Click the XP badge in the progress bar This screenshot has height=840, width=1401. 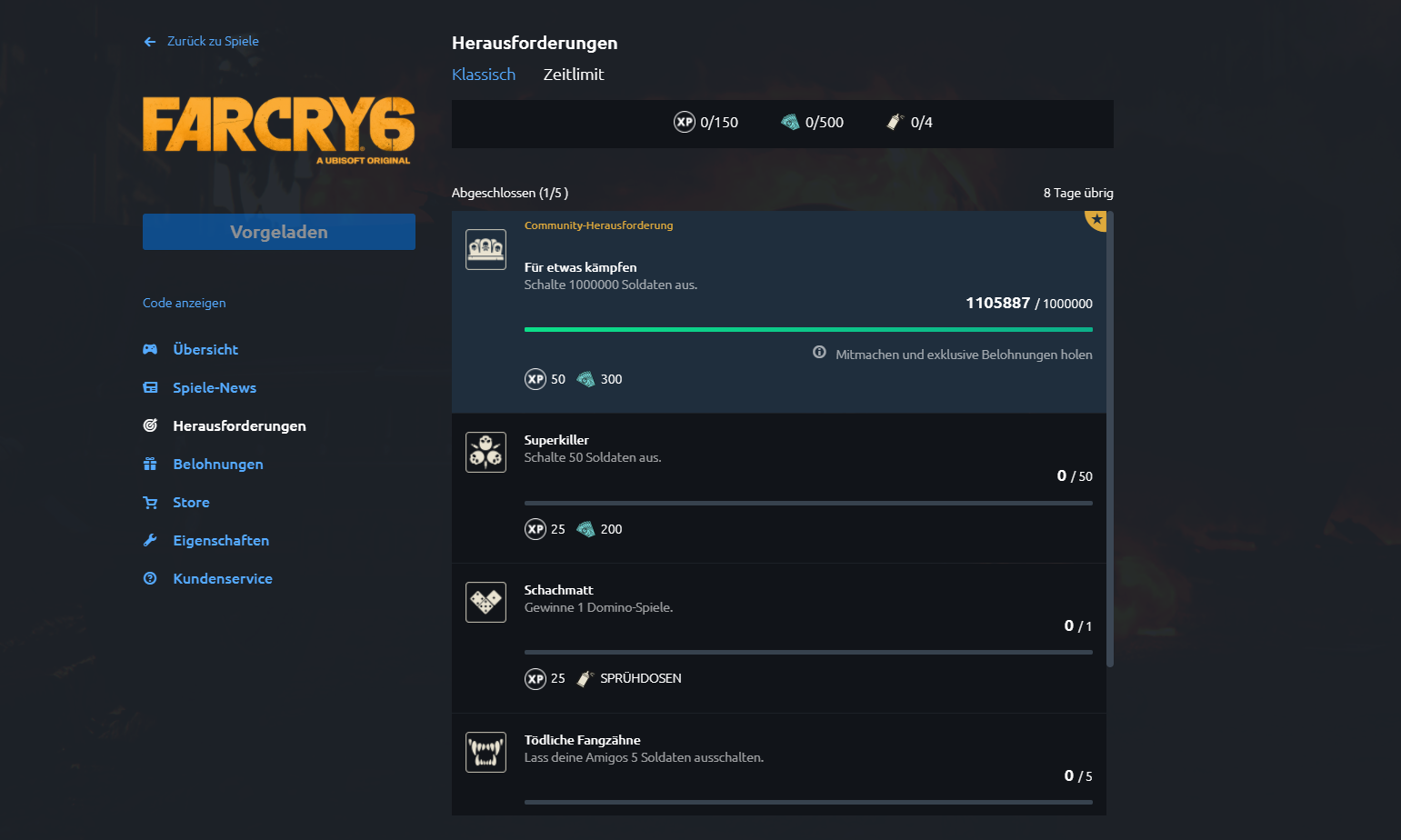click(684, 122)
